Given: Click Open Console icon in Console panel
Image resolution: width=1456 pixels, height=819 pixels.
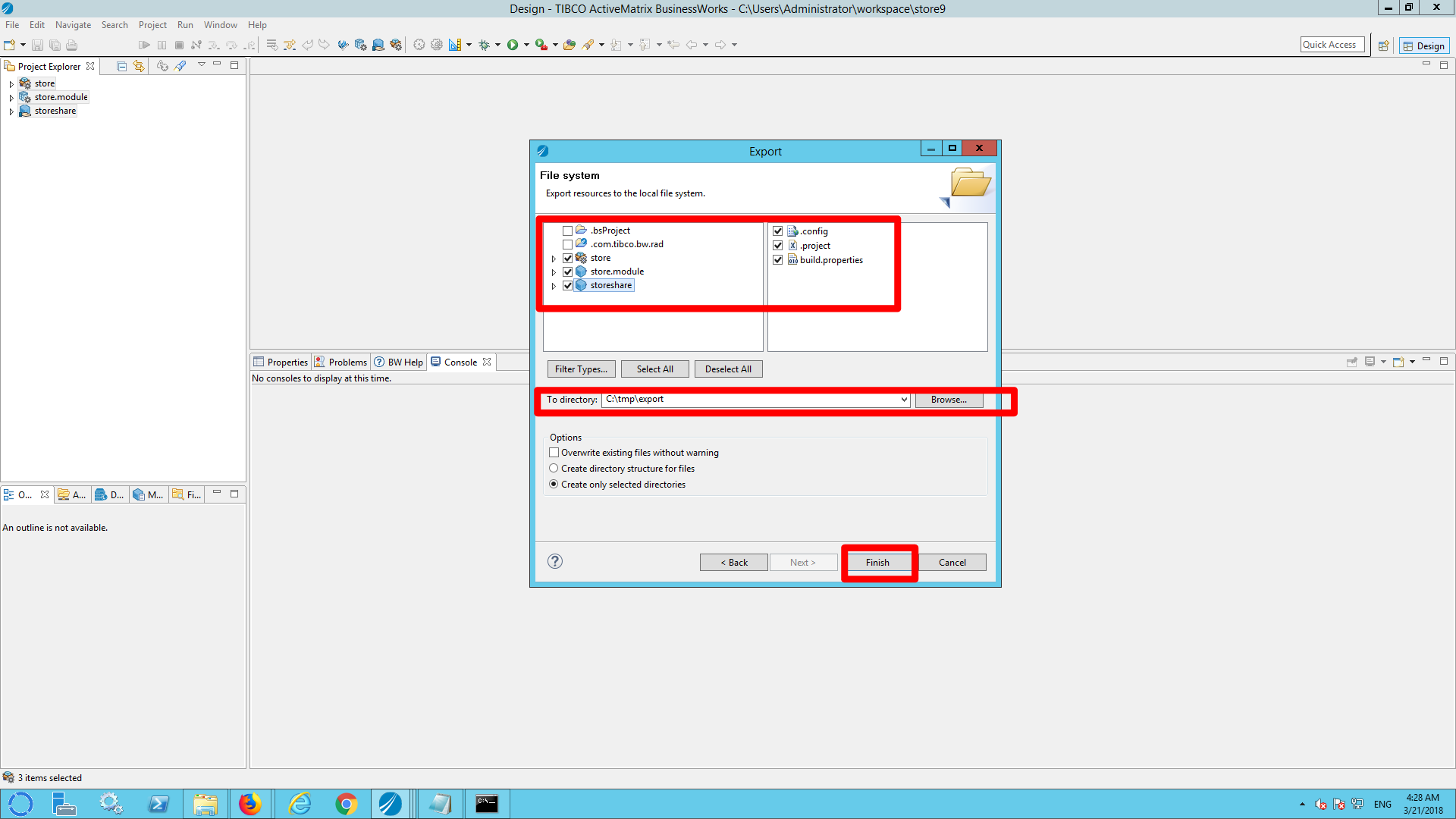Looking at the screenshot, I should tap(1398, 362).
